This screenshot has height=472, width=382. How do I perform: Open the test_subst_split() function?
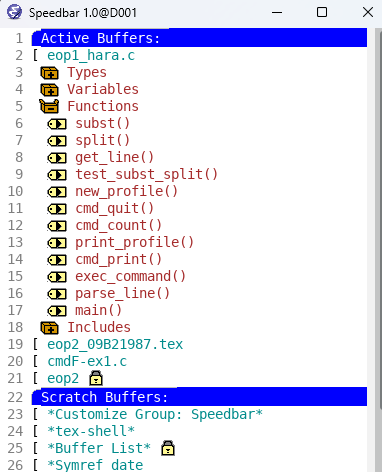tap(146, 174)
